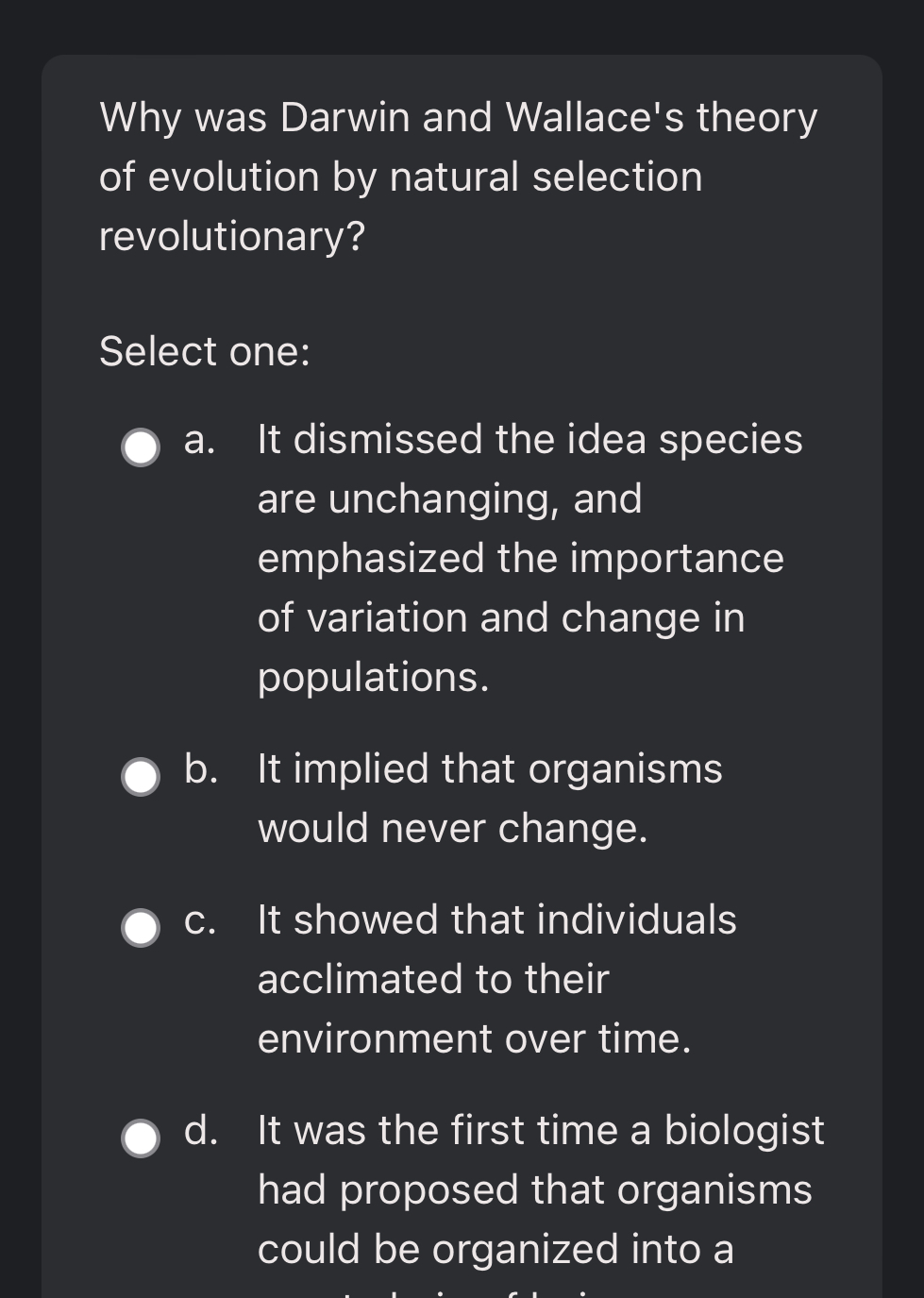
Task: Tap answer line "It was the first time a biologist"
Action: (x=541, y=1130)
